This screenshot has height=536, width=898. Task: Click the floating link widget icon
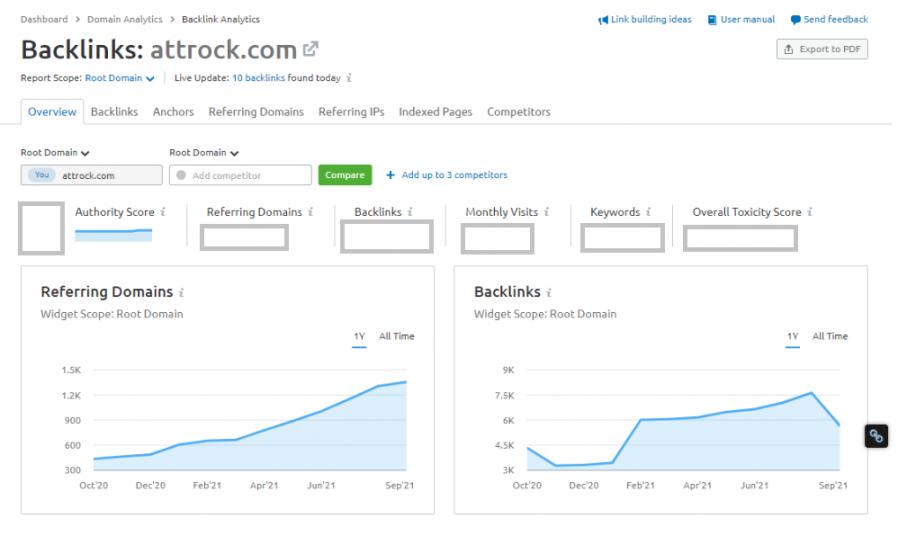pos(875,436)
